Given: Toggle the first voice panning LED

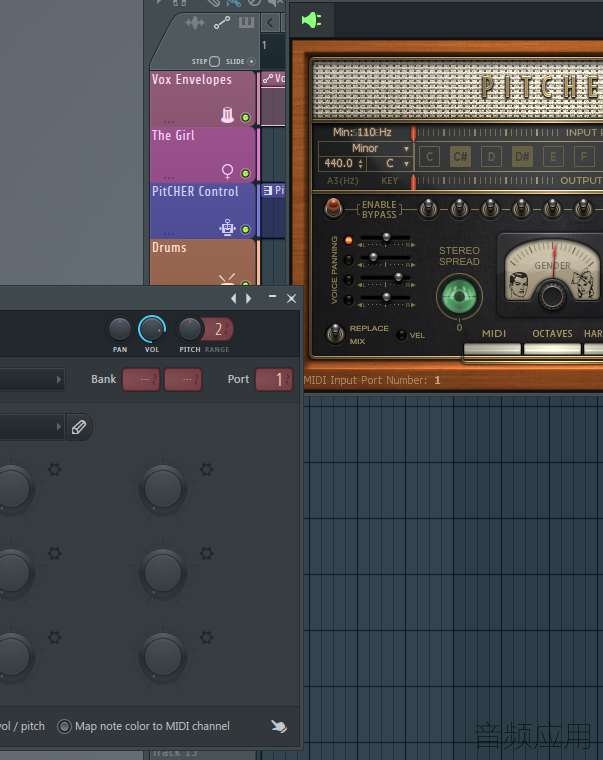Looking at the screenshot, I should [x=349, y=240].
